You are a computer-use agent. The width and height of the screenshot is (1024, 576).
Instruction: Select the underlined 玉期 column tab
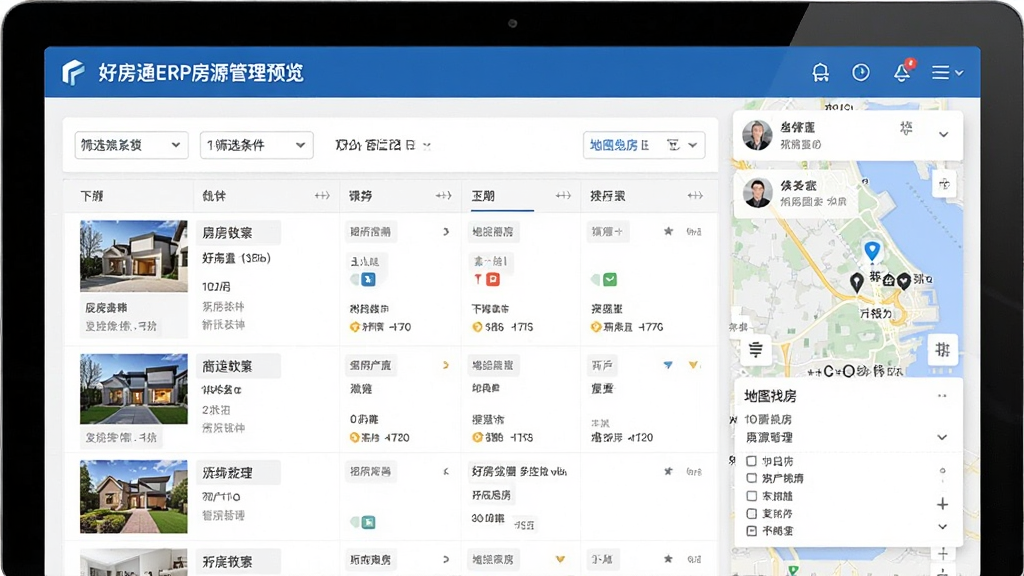(483, 196)
